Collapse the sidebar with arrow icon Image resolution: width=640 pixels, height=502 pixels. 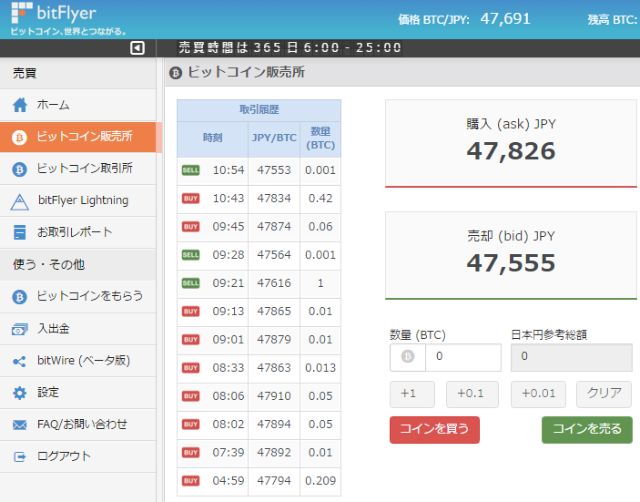tap(138, 48)
